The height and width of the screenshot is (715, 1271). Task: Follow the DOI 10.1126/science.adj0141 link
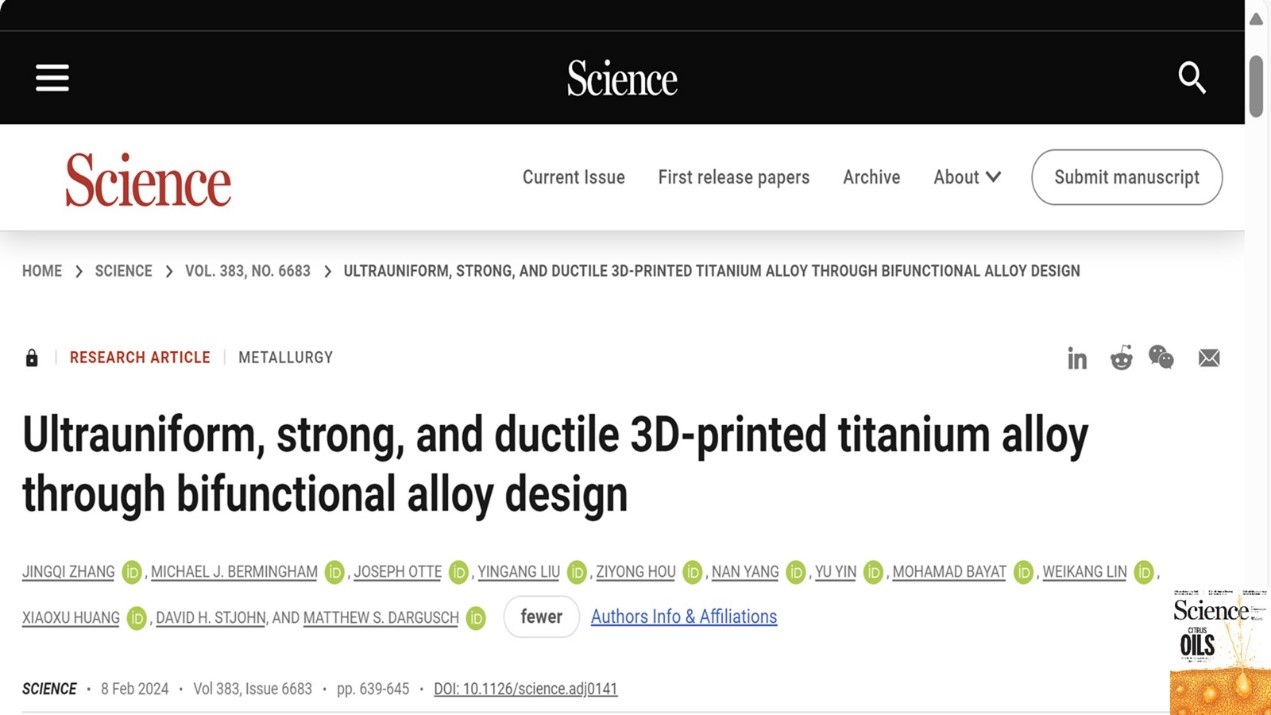527,689
